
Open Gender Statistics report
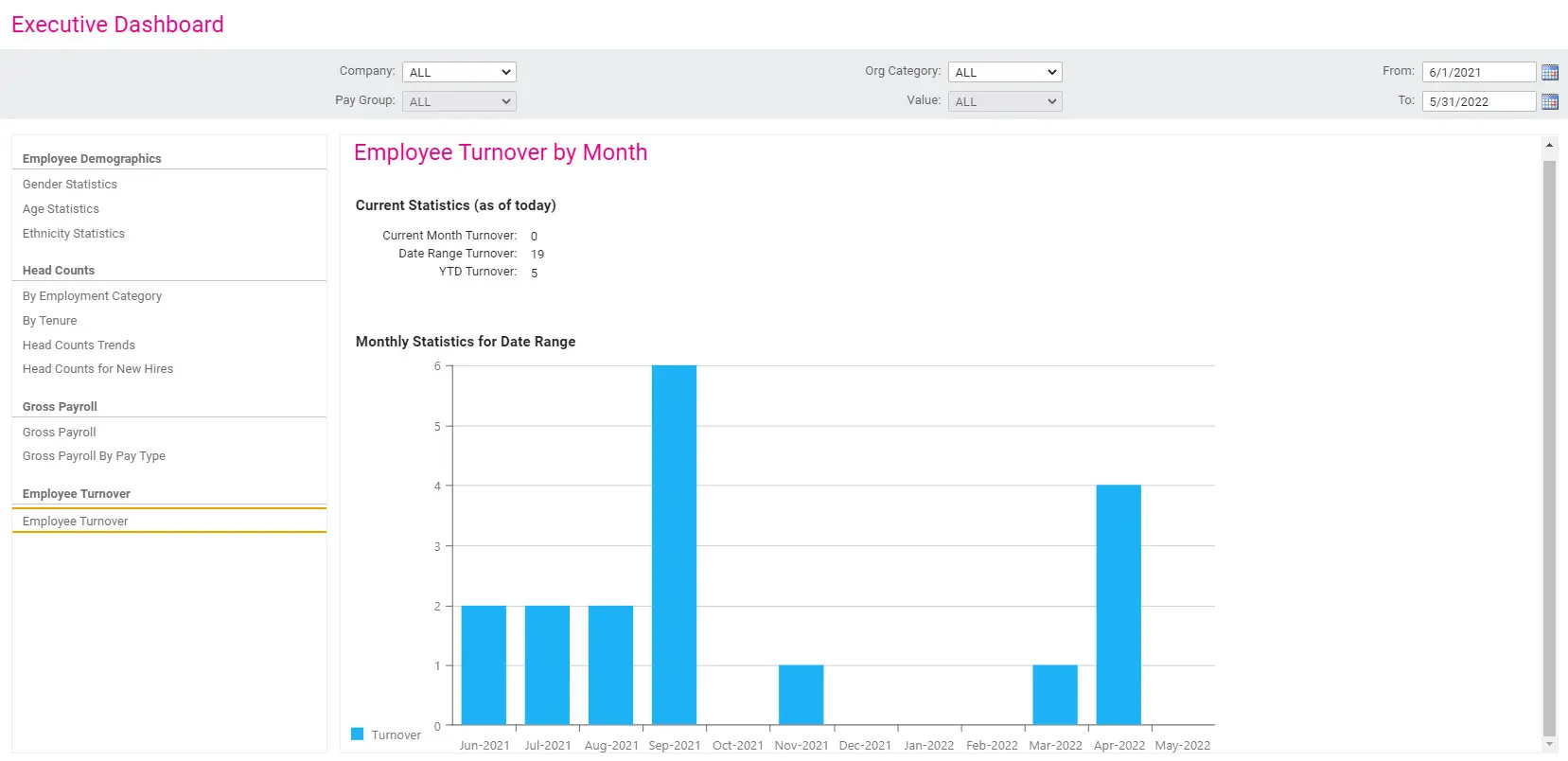click(70, 185)
